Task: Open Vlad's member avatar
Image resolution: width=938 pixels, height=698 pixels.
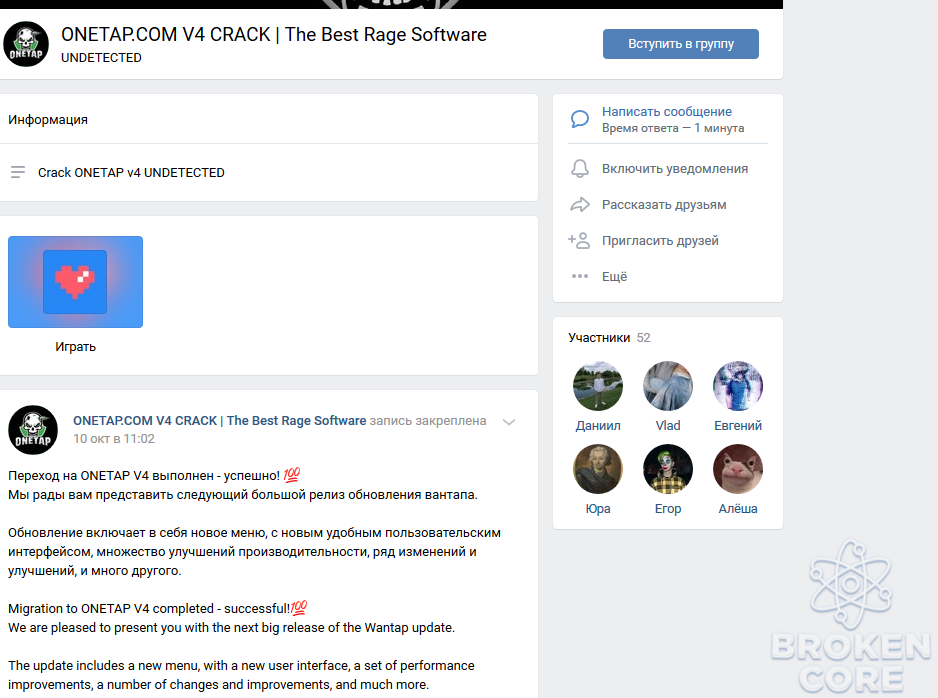Action: [668, 386]
